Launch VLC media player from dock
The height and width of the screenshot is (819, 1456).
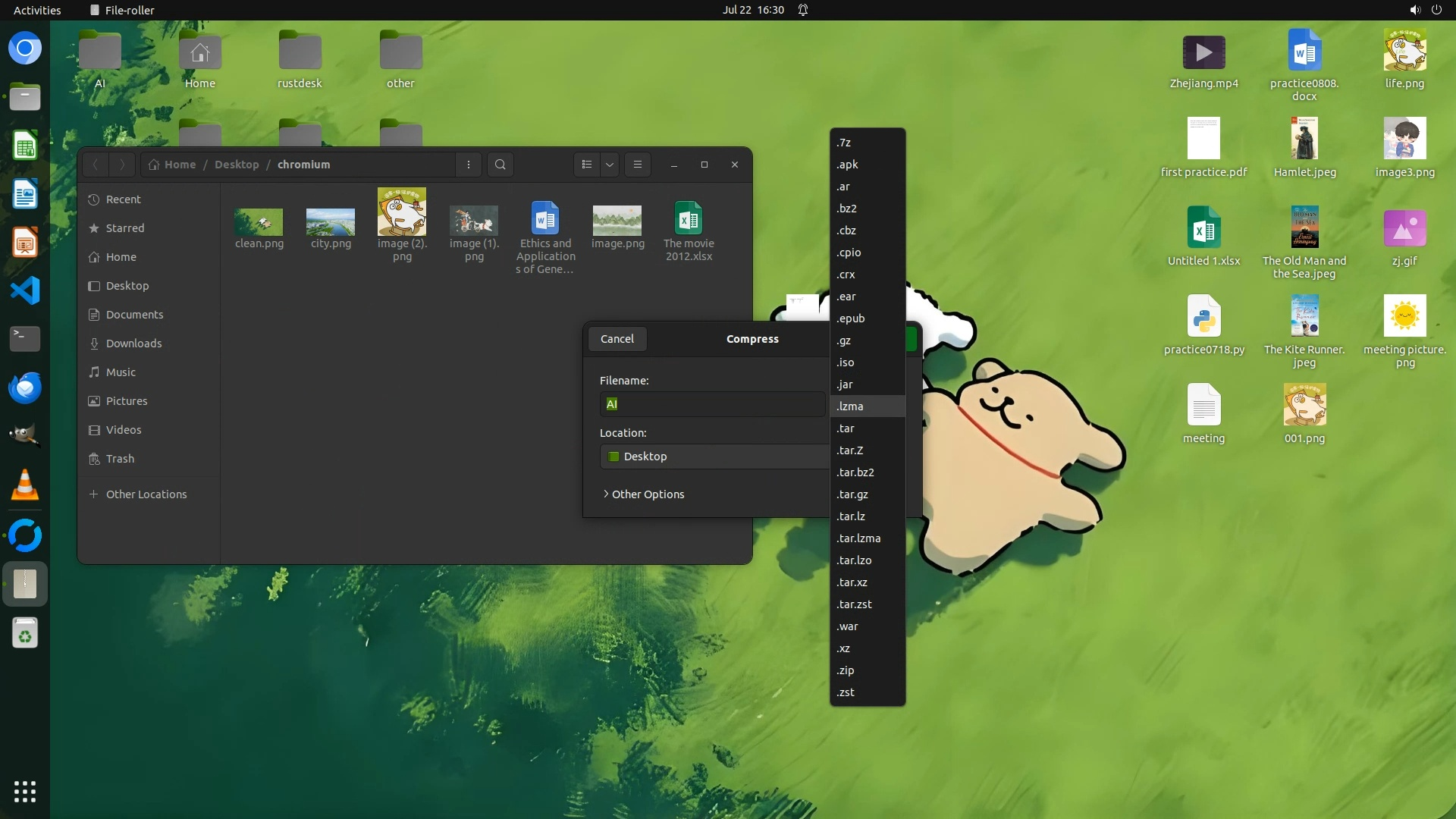click(25, 485)
